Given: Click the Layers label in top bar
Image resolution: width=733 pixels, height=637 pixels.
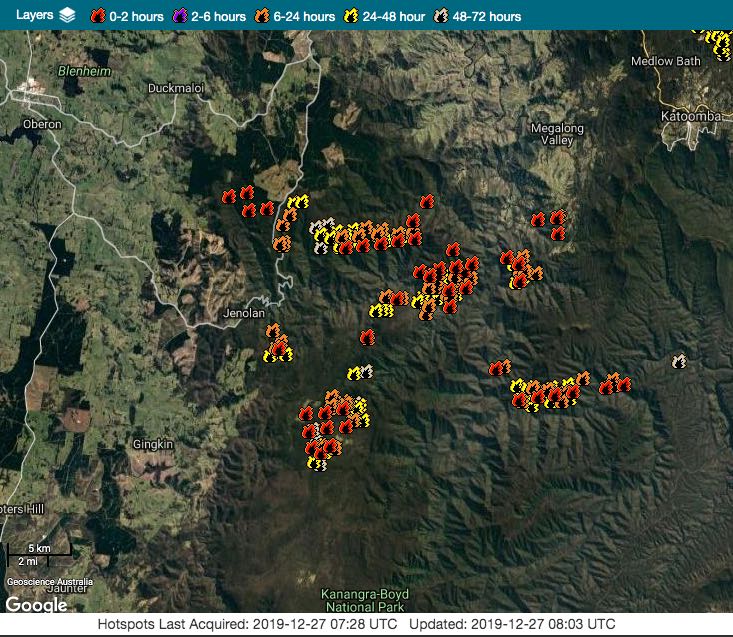Looking at the screenshot, I should click(x=35, y=14).
